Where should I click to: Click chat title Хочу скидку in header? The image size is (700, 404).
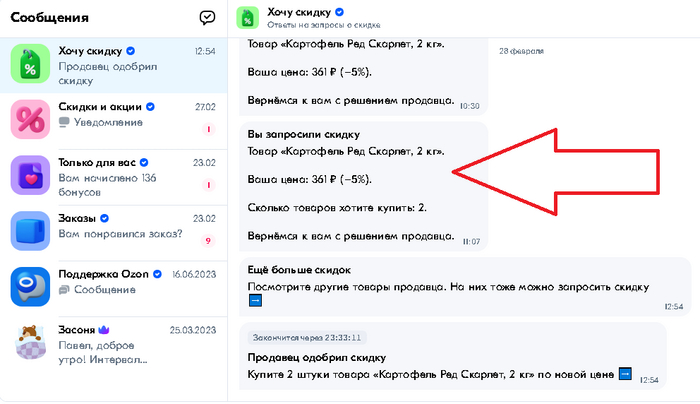tap(299, 12)
